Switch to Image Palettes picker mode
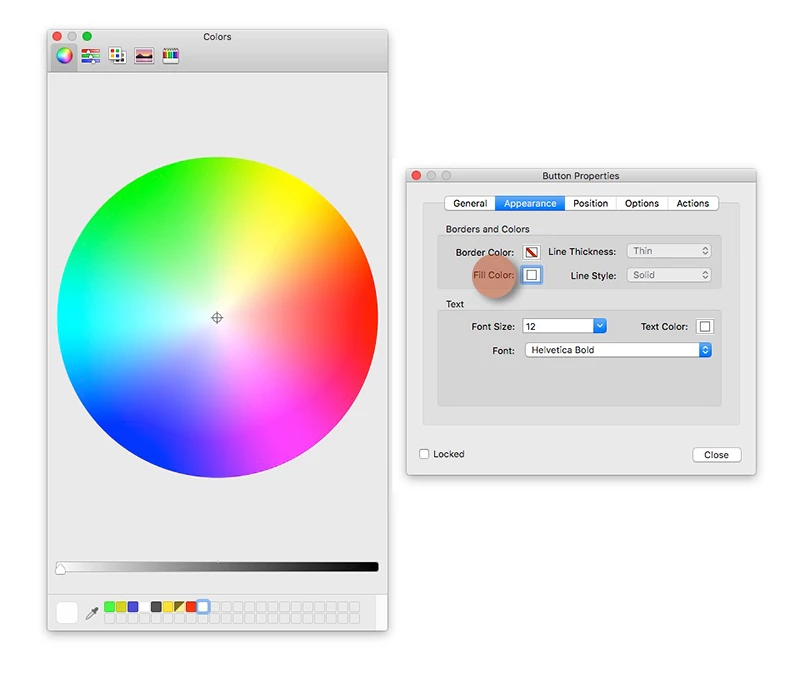 click(x=144, y=56)
